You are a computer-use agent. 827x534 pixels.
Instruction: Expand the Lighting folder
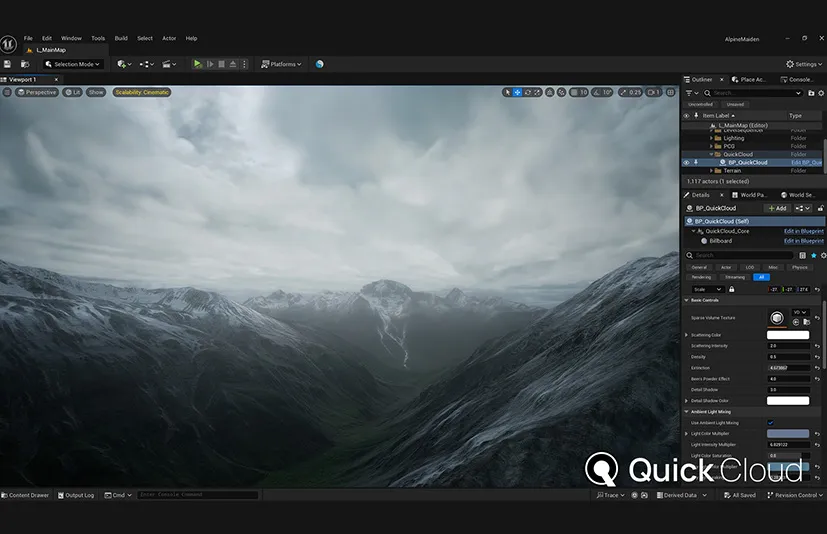[x=711, y=138]
